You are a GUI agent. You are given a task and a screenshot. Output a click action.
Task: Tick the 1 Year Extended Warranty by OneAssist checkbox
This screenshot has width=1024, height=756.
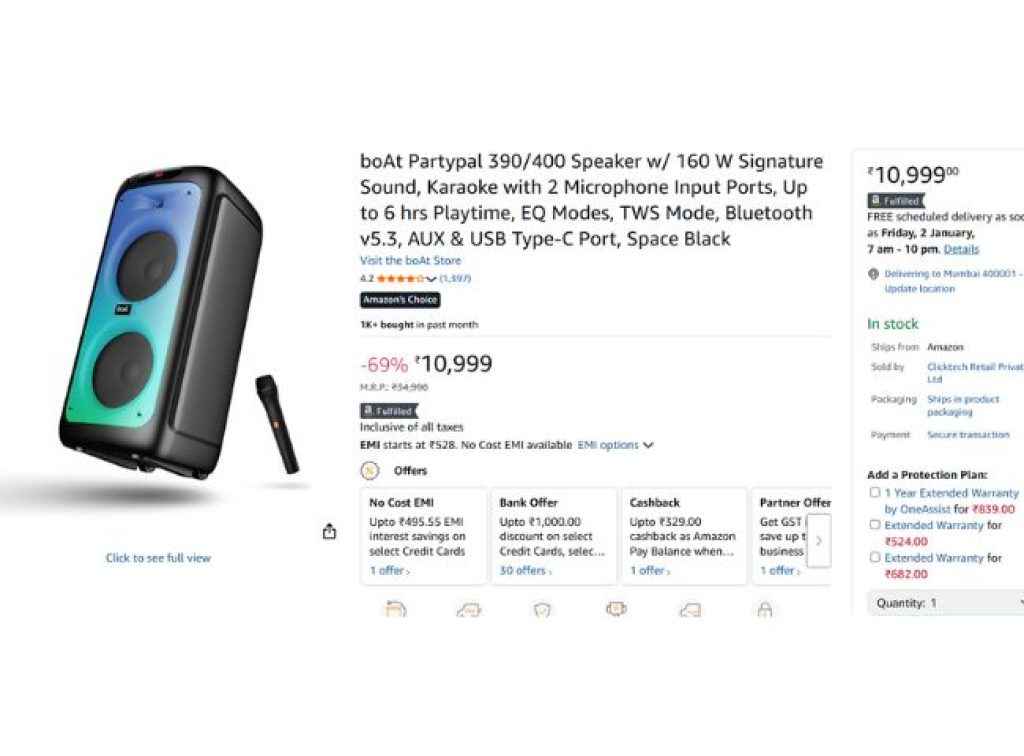pyautogui.click(x=875, y=493)
